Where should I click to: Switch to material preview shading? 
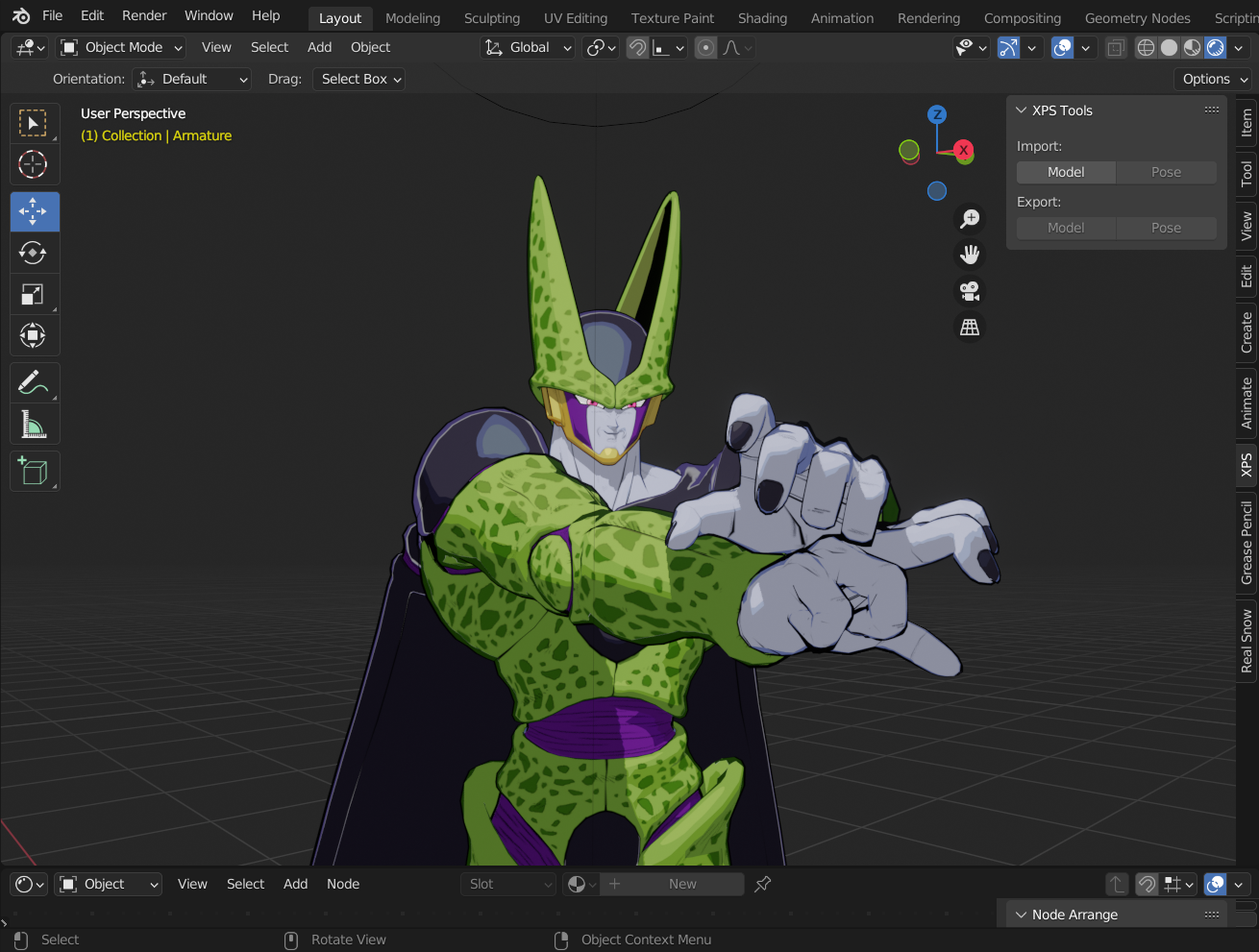click(x=1192, y=47)
